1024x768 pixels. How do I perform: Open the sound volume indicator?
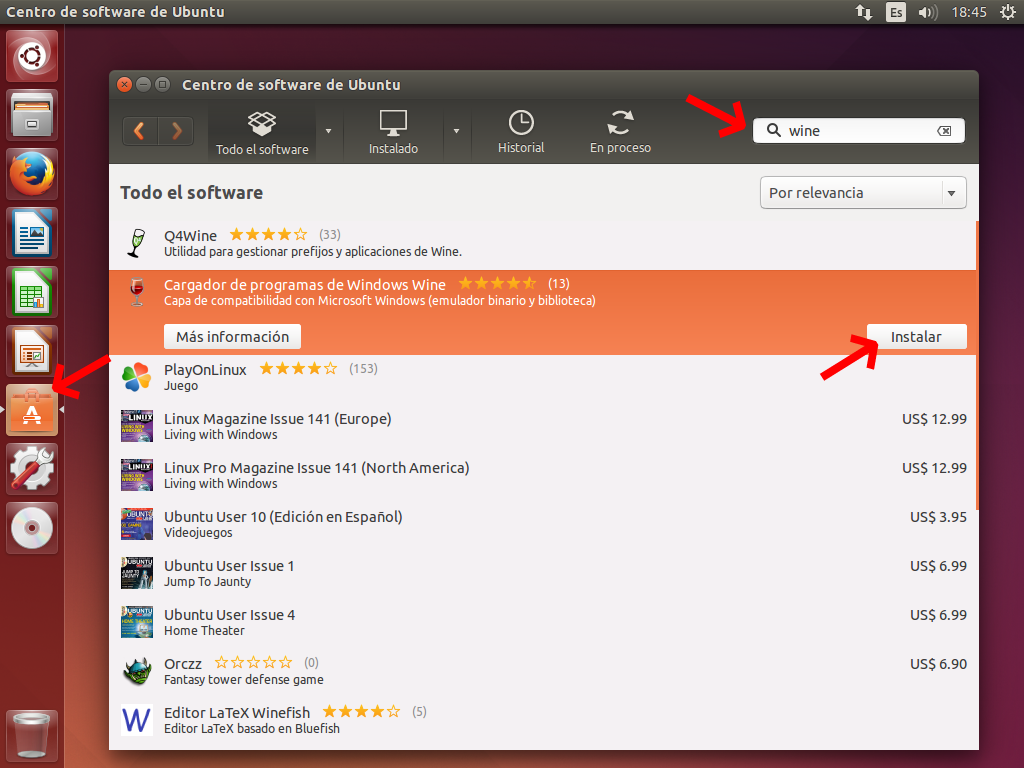[927, 12]
